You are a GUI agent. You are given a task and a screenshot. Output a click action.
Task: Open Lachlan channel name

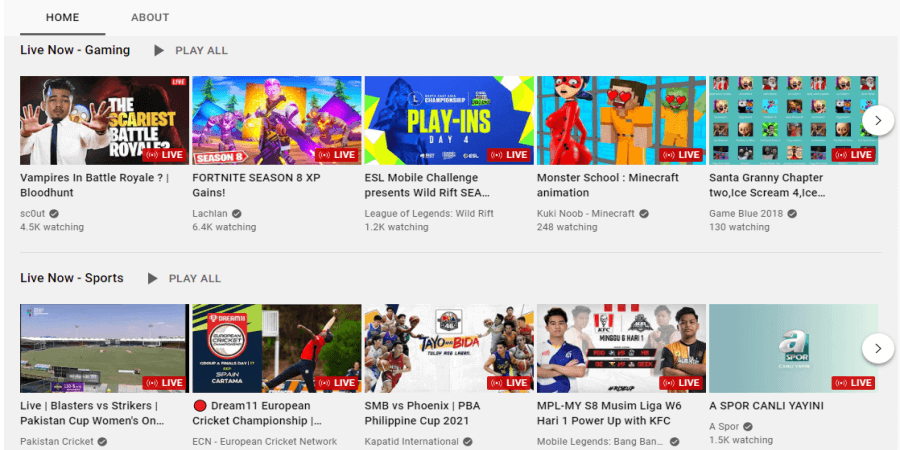pyautogui.click(x=210, y=214)
